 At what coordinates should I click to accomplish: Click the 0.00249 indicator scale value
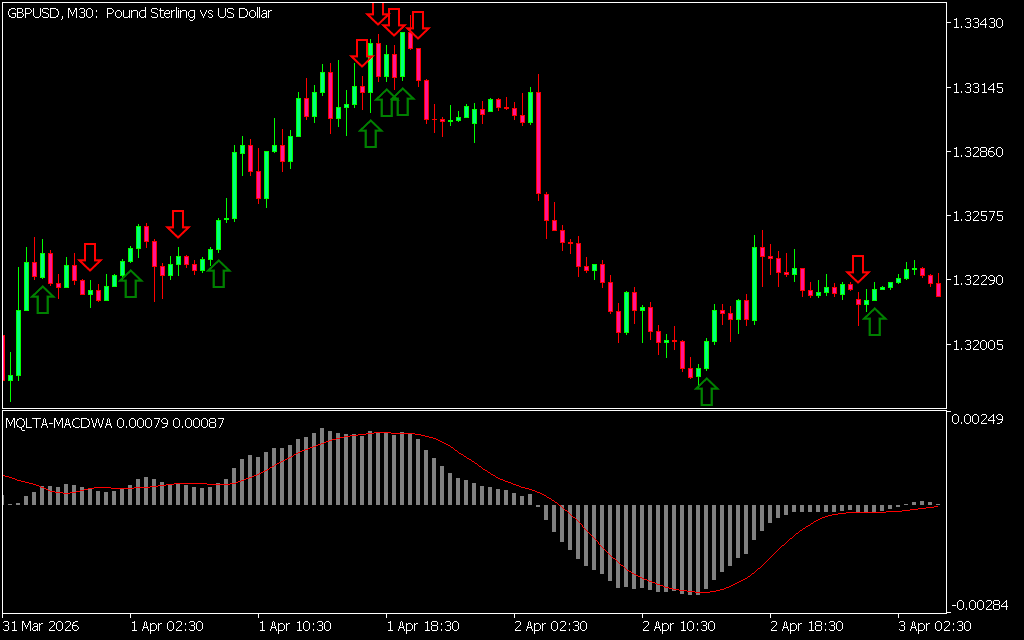pyautogui.click(x=981, y=418)
